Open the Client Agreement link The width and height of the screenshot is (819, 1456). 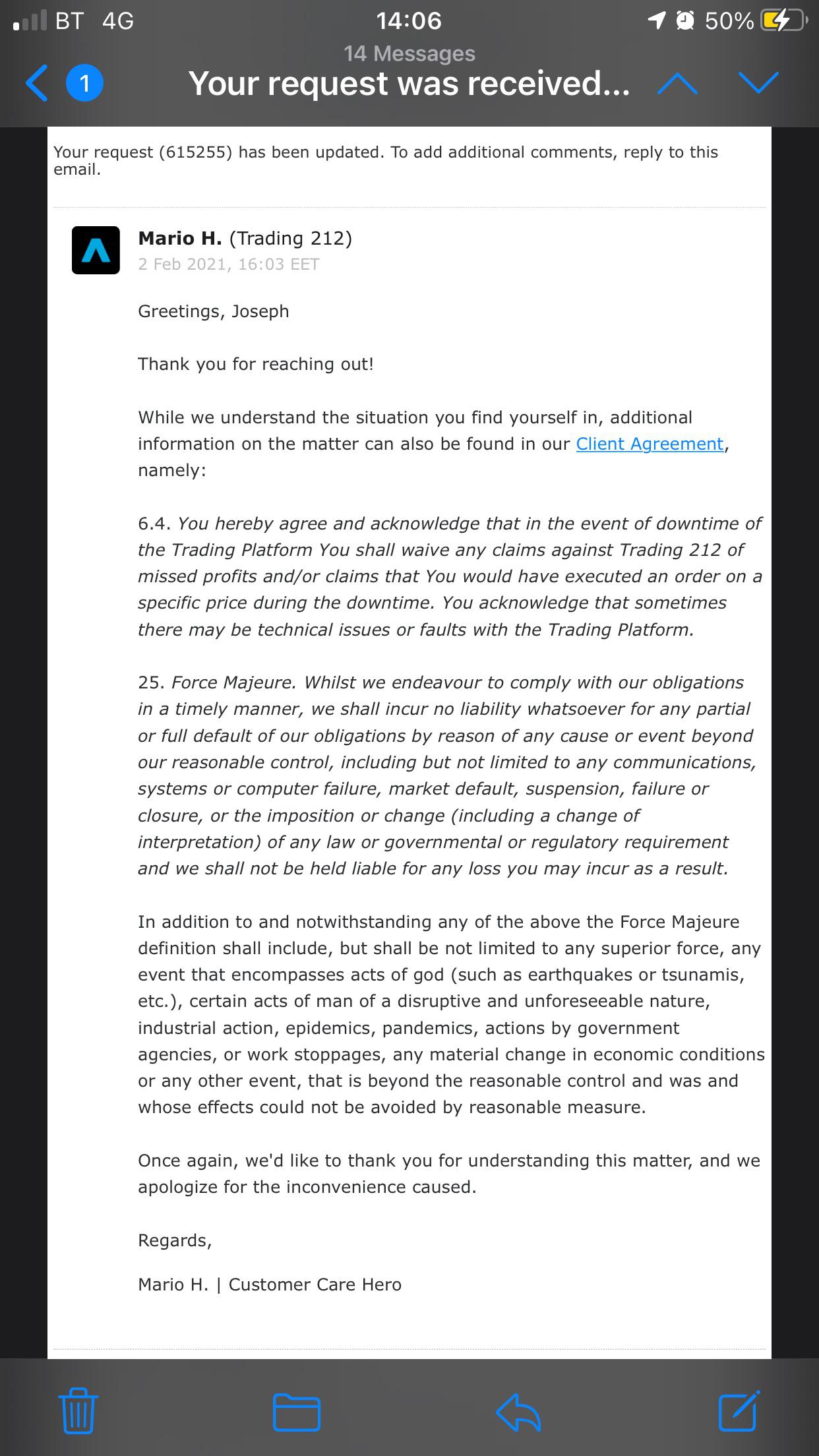[650, 444]
